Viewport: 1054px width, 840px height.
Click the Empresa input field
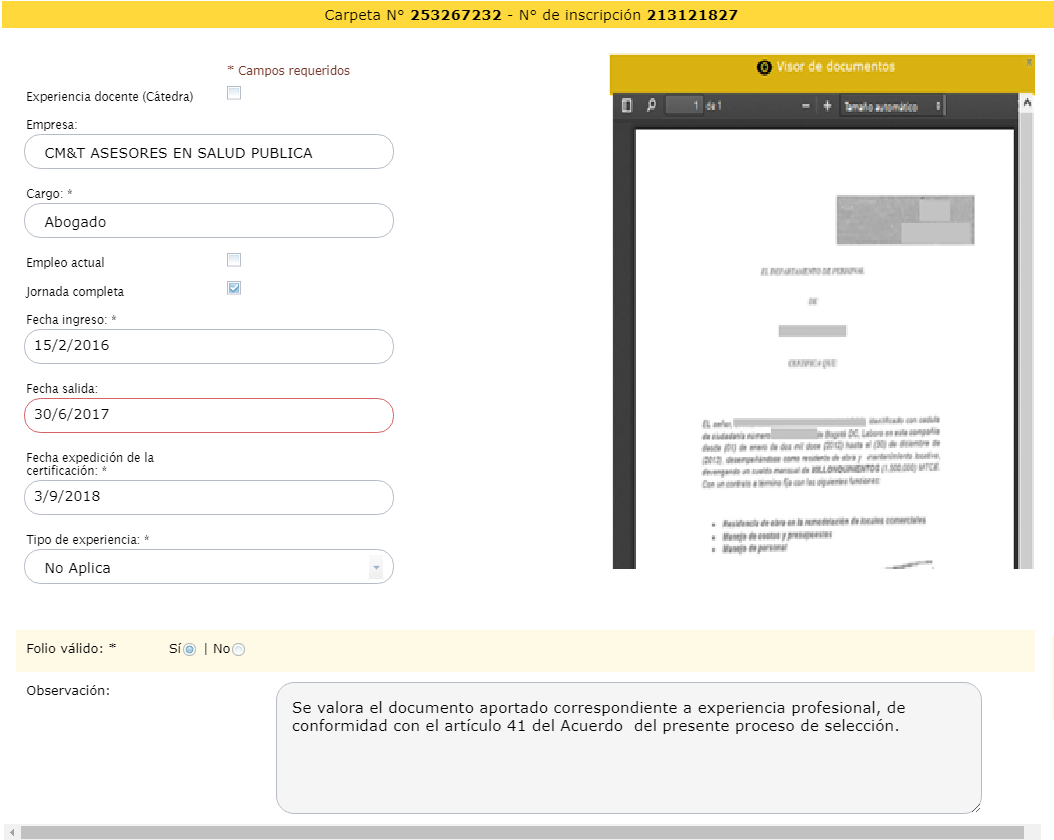(x=208, y=152)
